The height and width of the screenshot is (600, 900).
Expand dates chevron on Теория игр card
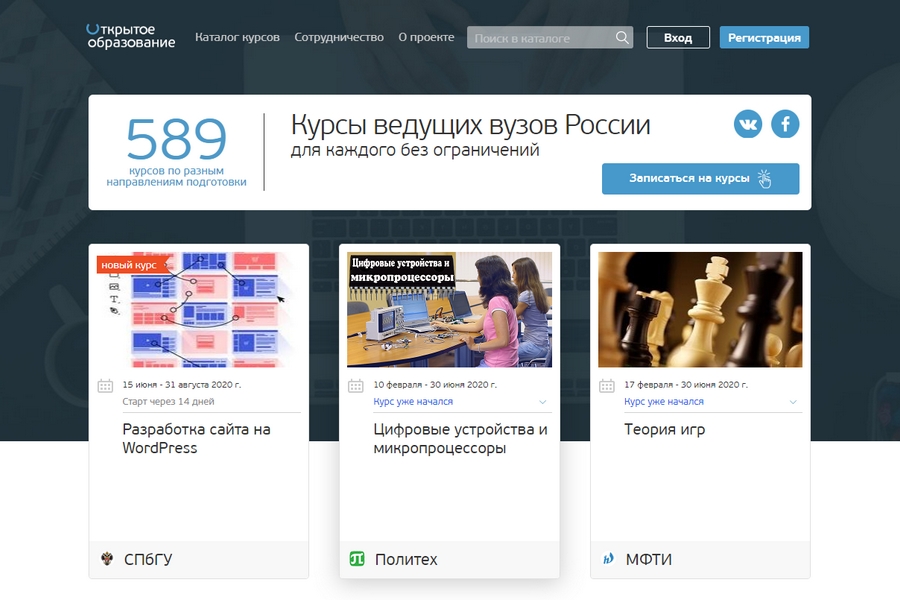[x=794, y=402]
